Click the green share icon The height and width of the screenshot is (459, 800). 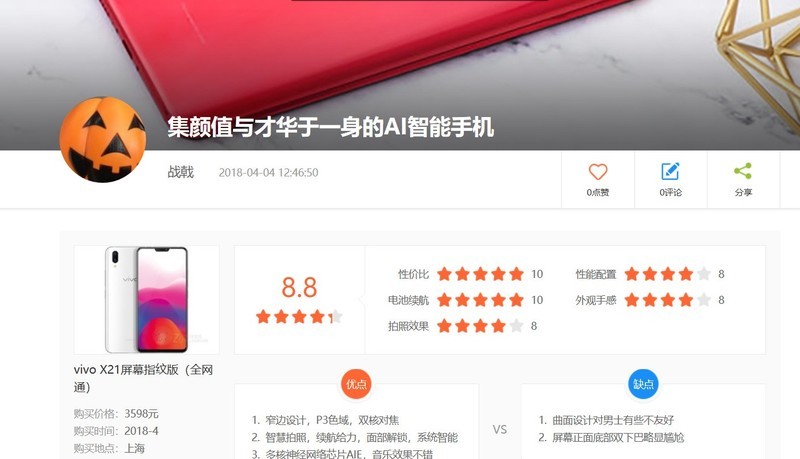(x=743, y=171)
